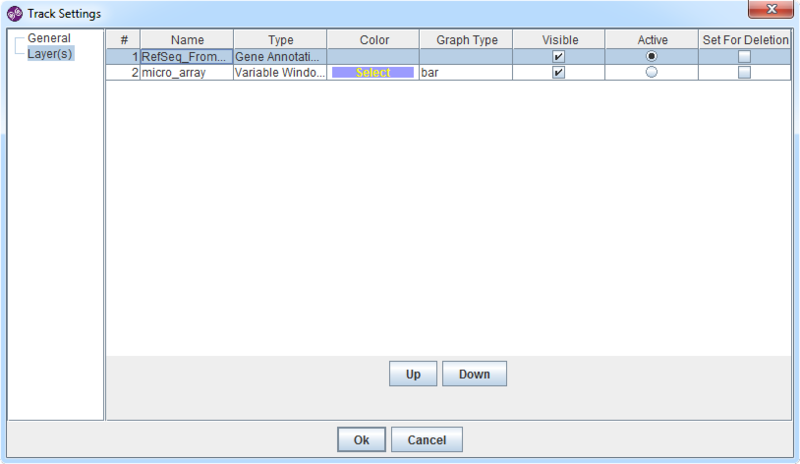Screen dimensions: 800x464
Task: Click the Variable Windo... type cell
Action: (280, 72)
